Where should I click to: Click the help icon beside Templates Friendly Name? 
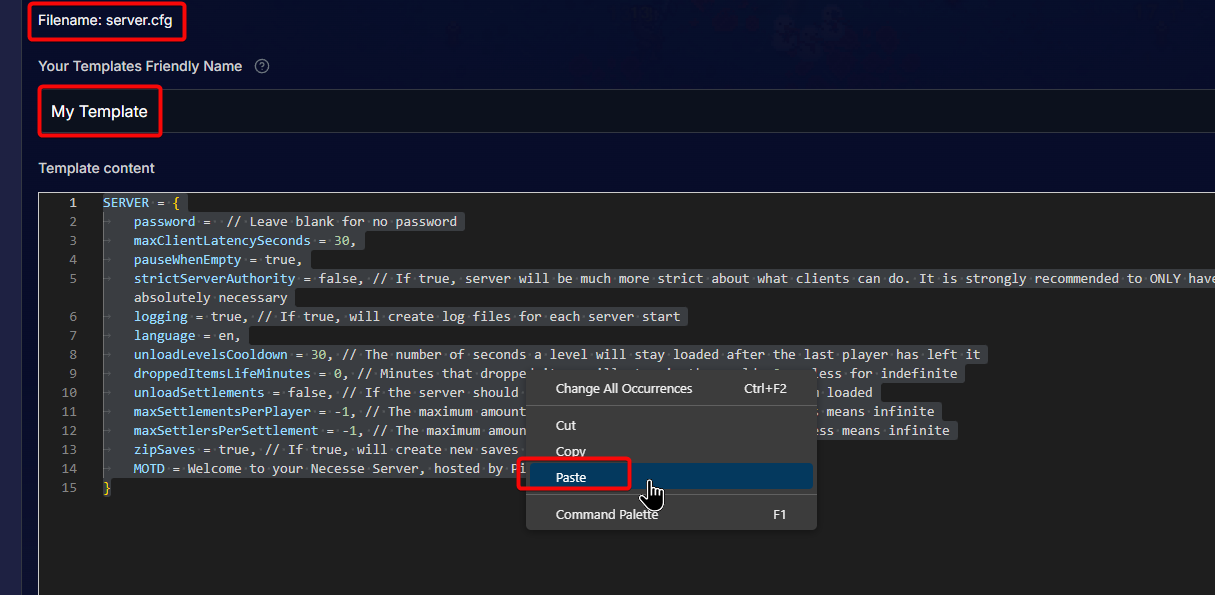(x=262, y=66)
